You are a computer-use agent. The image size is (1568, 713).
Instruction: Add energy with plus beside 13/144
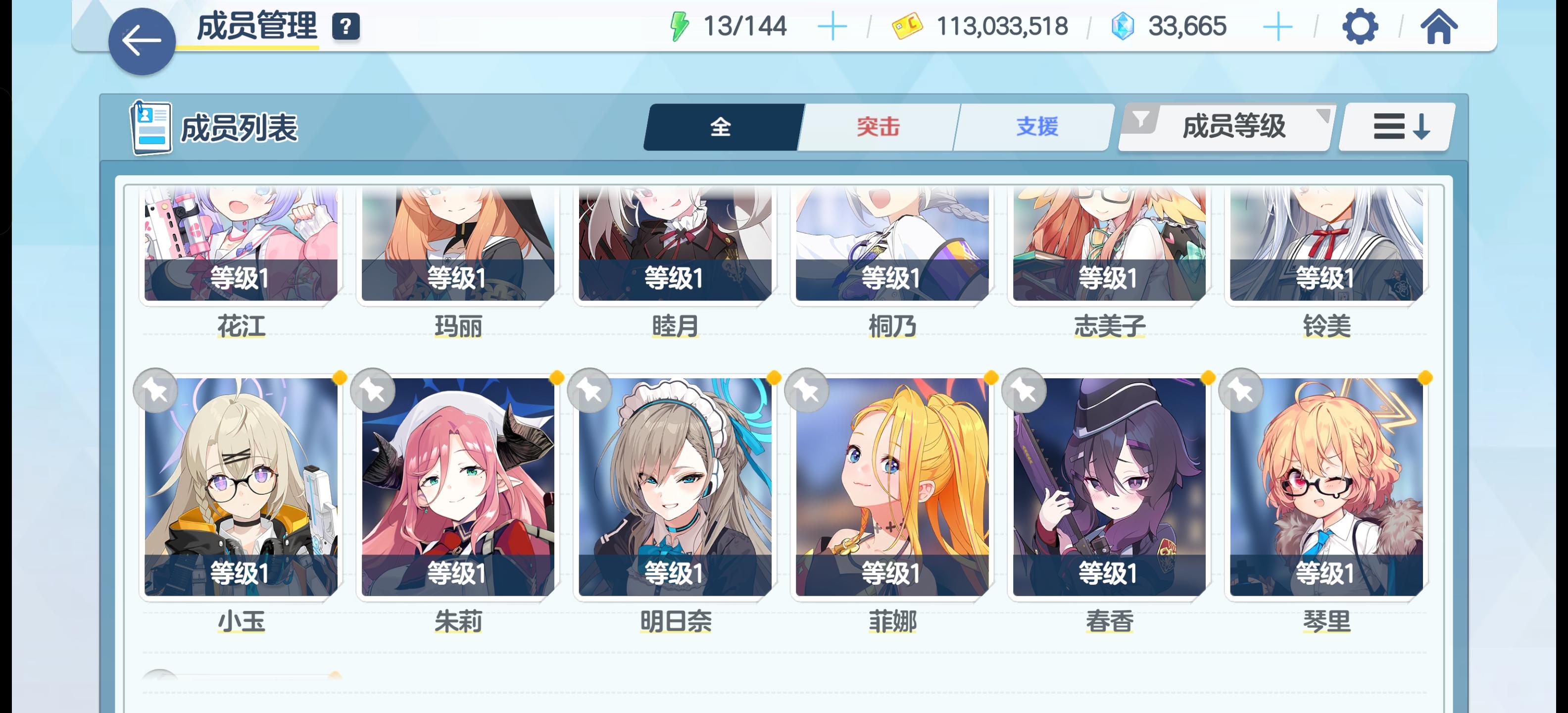(832, 27)
